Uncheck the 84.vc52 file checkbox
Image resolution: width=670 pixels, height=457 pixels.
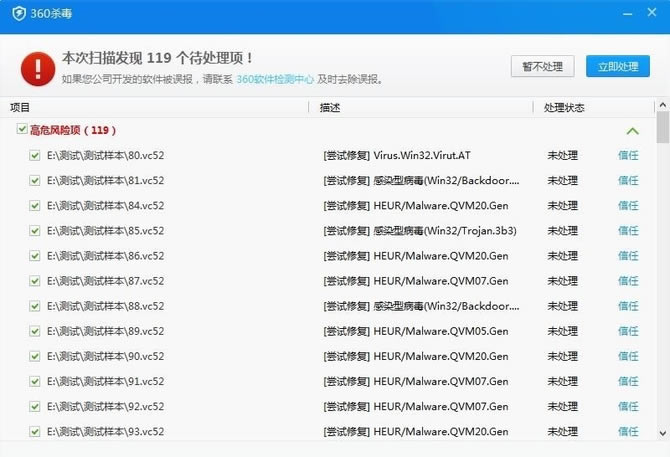click(35, 206)
